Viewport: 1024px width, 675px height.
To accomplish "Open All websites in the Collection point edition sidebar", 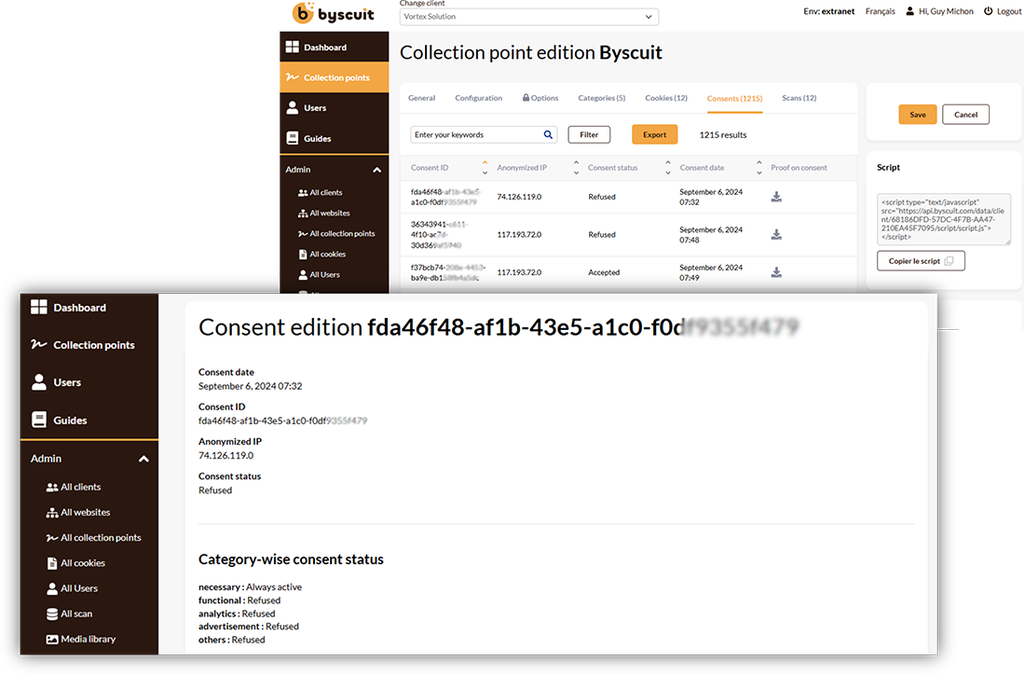I will point(324,213).
